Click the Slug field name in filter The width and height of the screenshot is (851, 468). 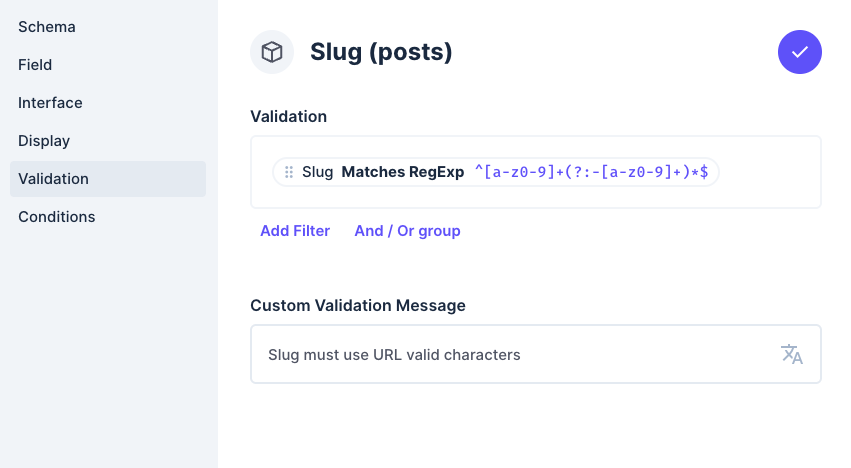click(317, 172)
